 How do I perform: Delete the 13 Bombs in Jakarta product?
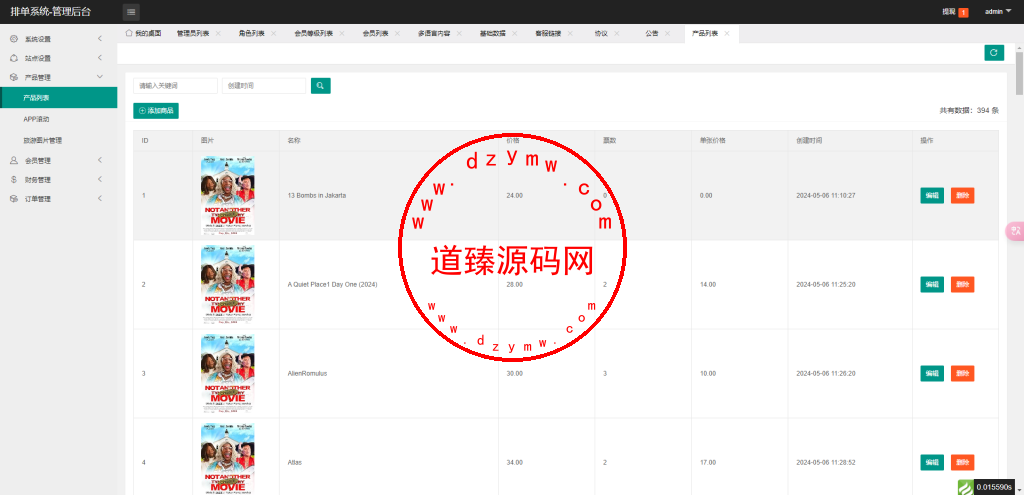click(963, 195)
